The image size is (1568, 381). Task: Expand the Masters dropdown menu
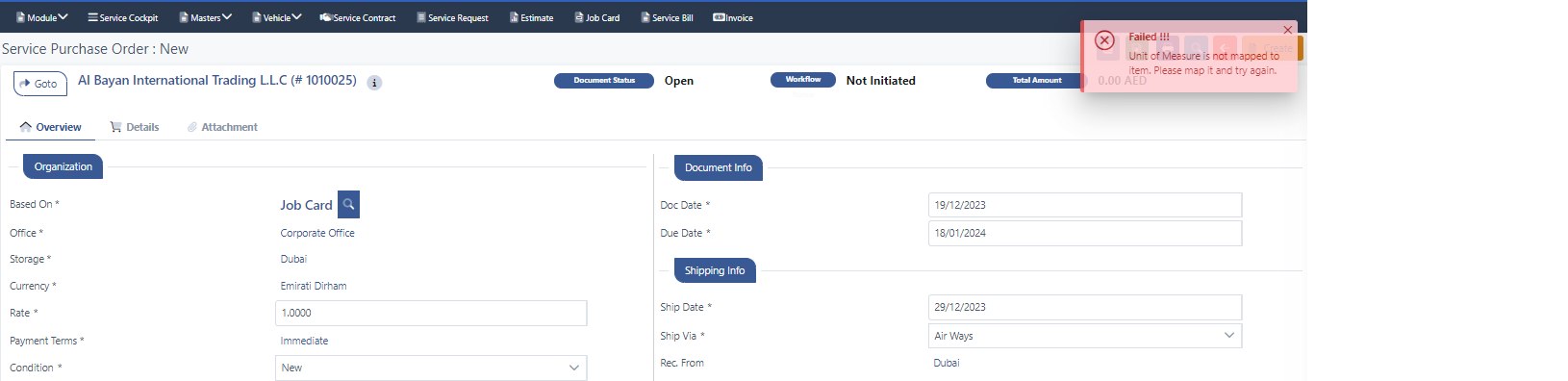[x=205, y=17]
